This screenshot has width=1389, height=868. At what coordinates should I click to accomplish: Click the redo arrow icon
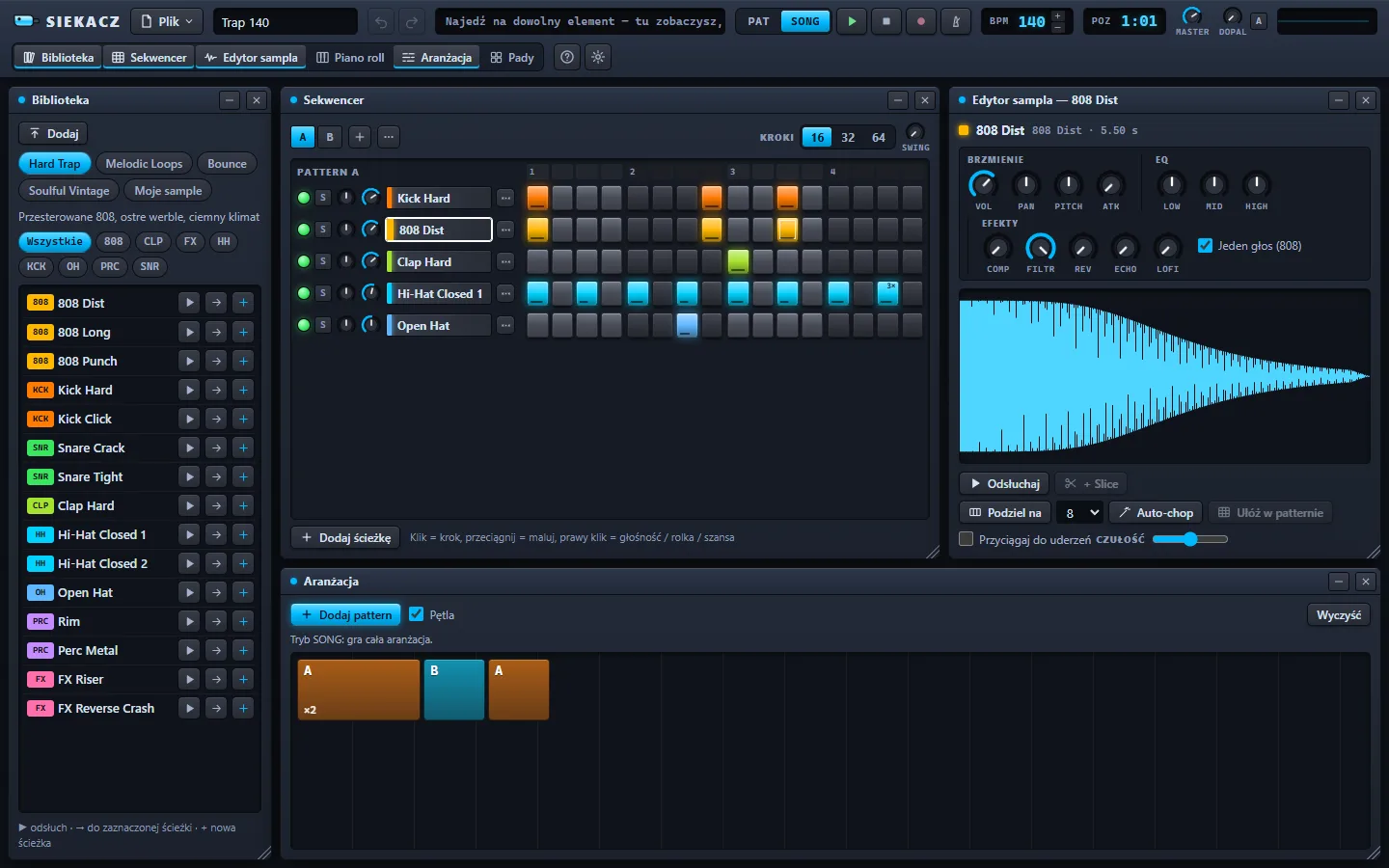pyautogui.click(x=412, y=21)
